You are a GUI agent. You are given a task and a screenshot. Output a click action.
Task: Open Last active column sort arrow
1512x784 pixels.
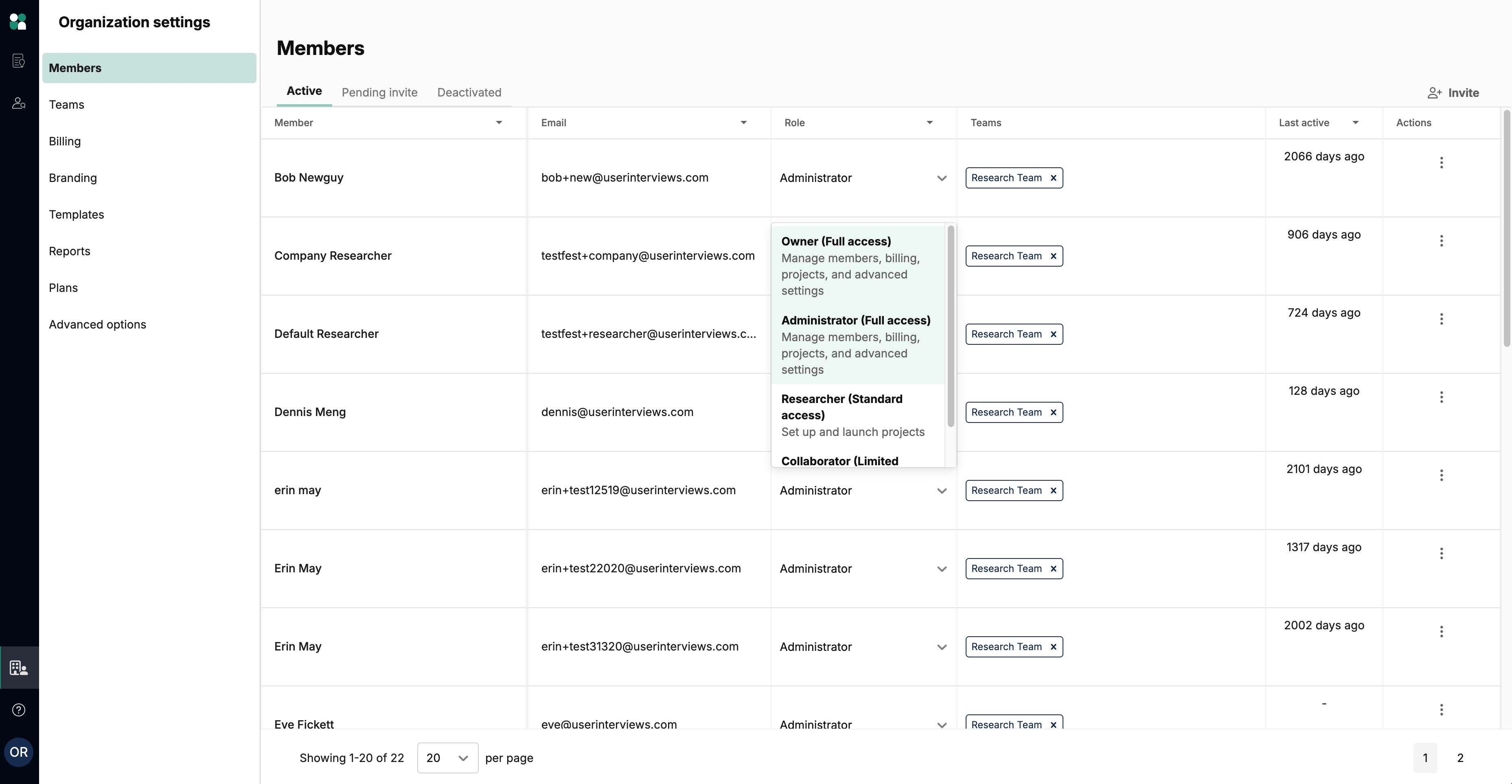point(1355,123)
